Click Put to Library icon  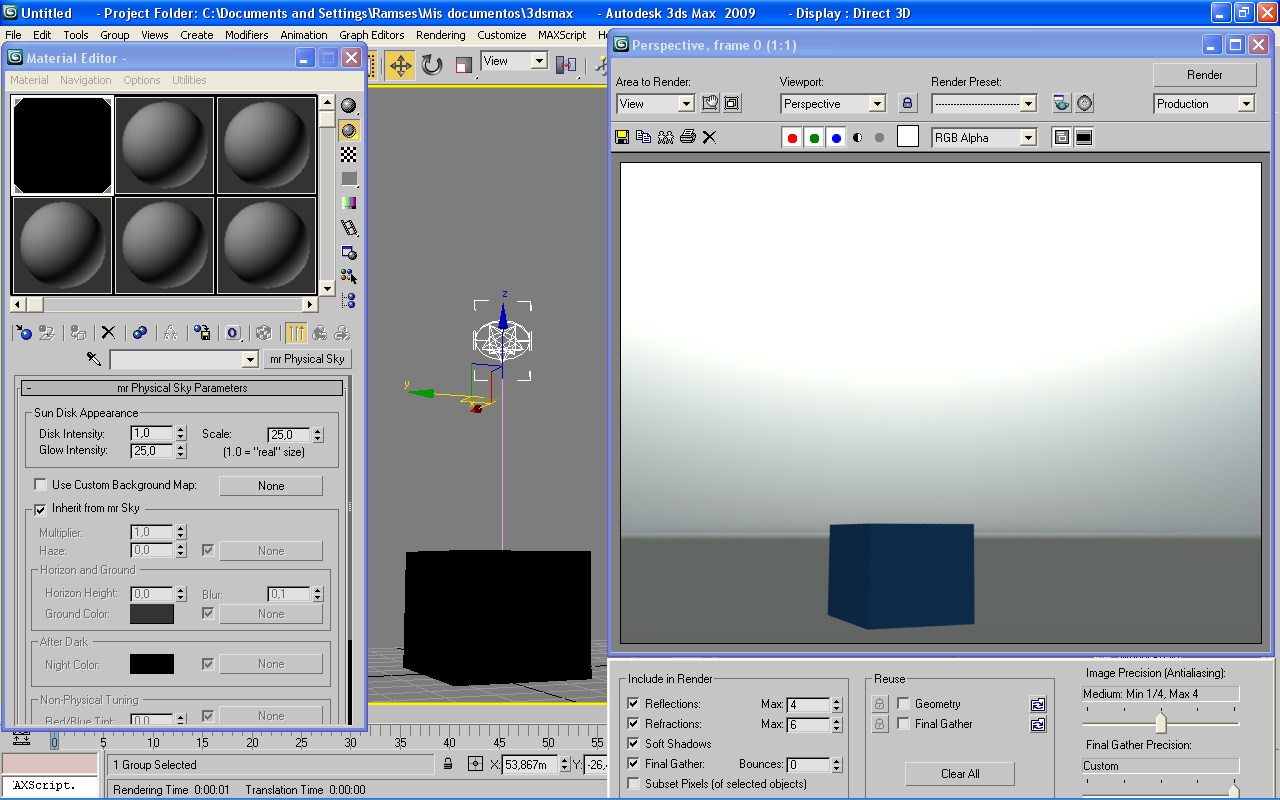[202, 333]
